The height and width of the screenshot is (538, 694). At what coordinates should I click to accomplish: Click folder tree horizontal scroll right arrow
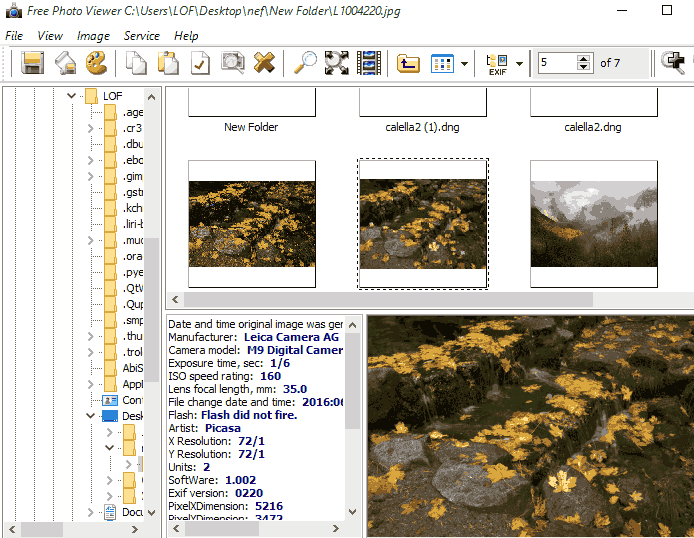tap(135, 529)
